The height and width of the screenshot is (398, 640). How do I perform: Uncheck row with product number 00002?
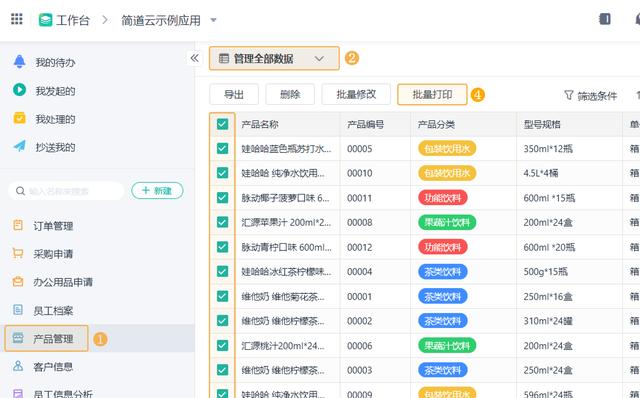pyautogui.click(x=222, y=321)
